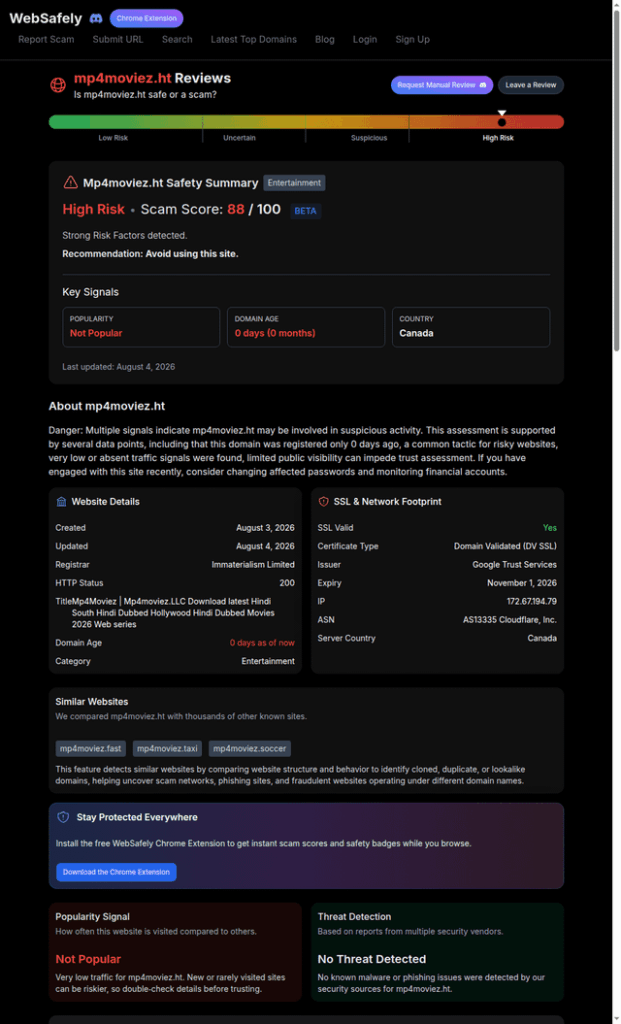Viewport: 621px width, 1024px height.
Task: Click the SSL & Network Footprint shield icon
Action: pyautogui.click(x=323, y=502)
